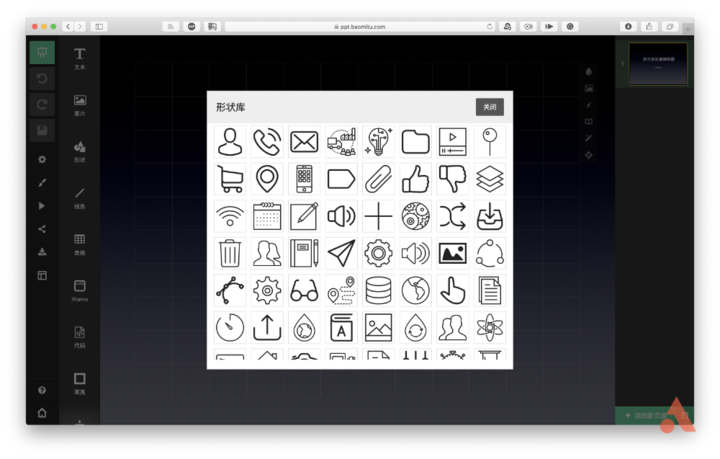Select the pointing hand cursor shape

coord(453,291)
